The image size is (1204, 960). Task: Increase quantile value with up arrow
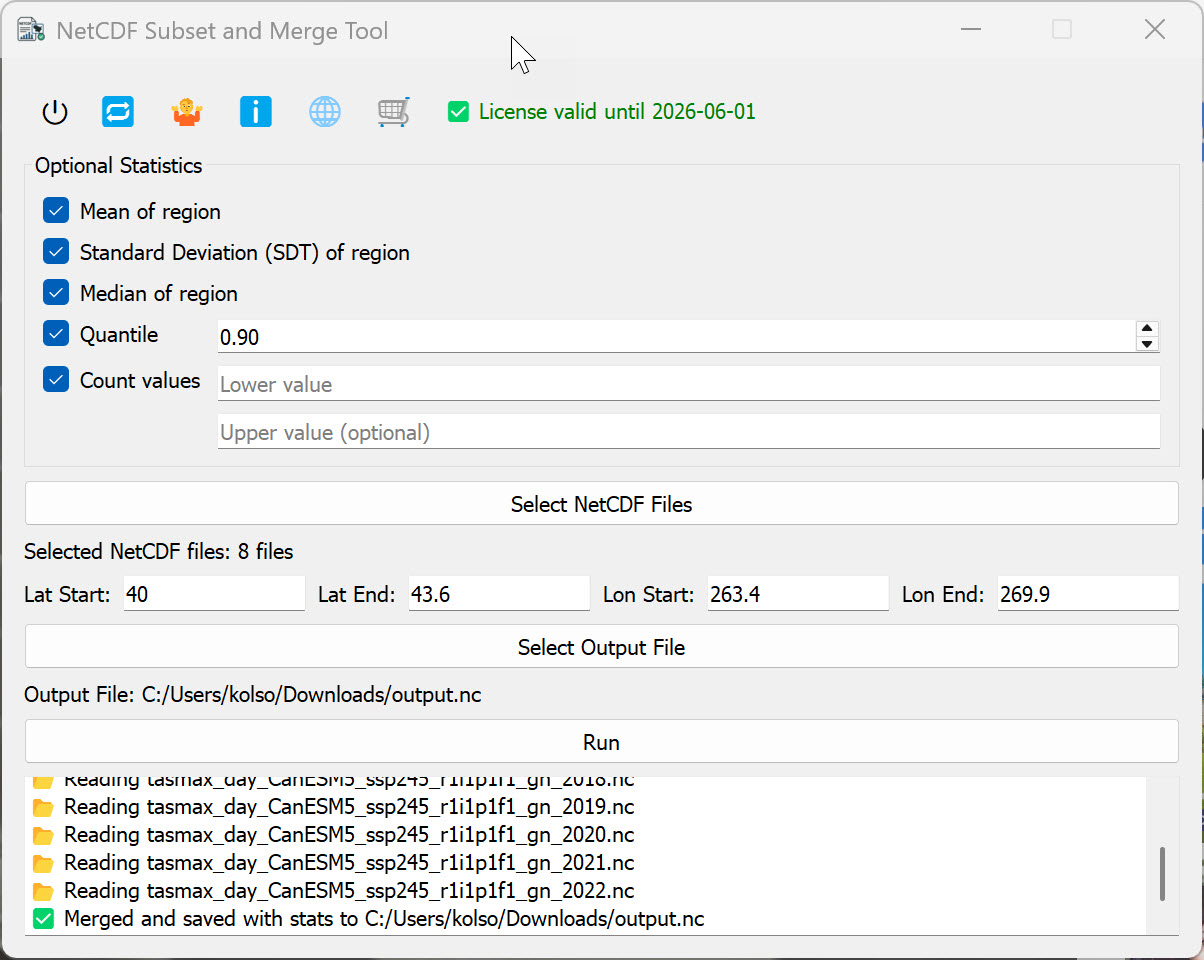(1147, 329)
